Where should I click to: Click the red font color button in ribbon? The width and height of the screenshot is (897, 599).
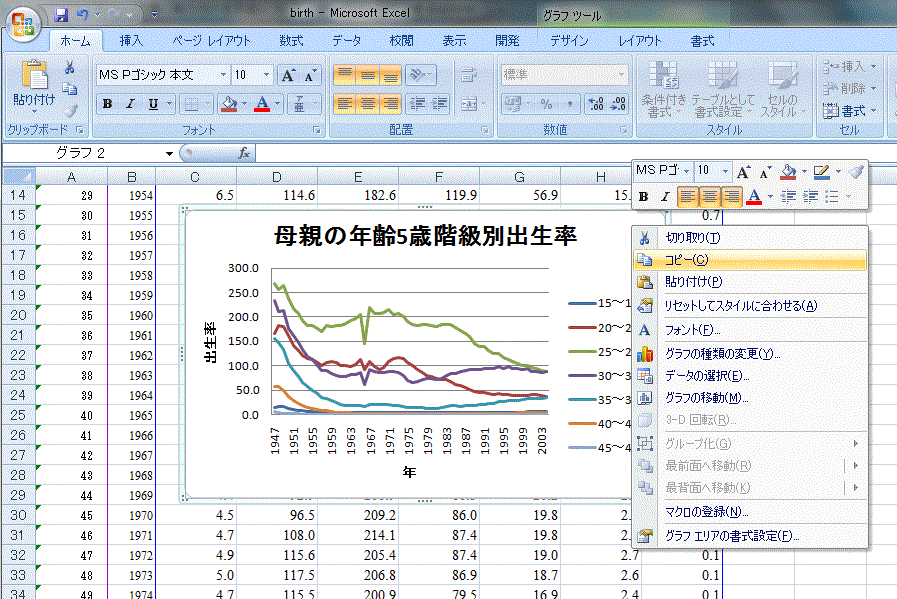click(262, 104)
